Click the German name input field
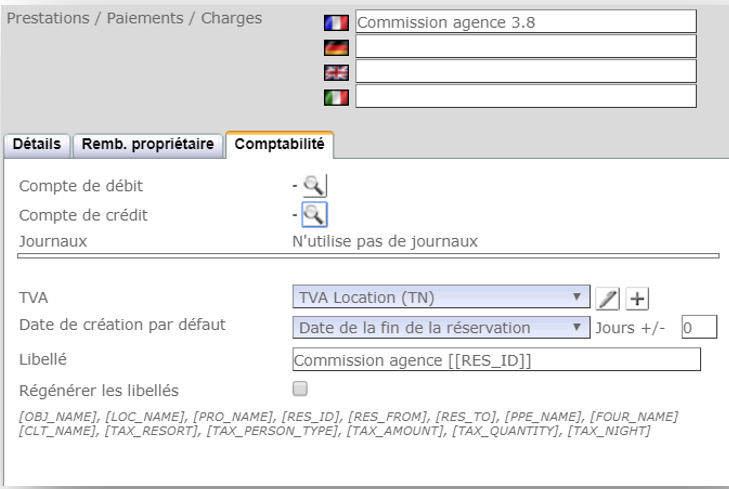Viewport: 729px width, 489px height. pos(524,47)
